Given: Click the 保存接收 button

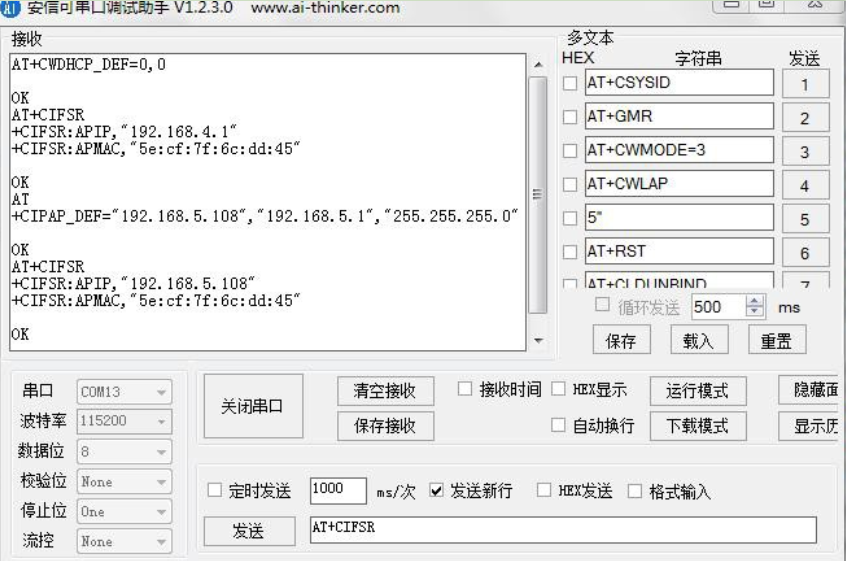Looking at the screenshot, I should pyautogui.click(x=385, y=426).
